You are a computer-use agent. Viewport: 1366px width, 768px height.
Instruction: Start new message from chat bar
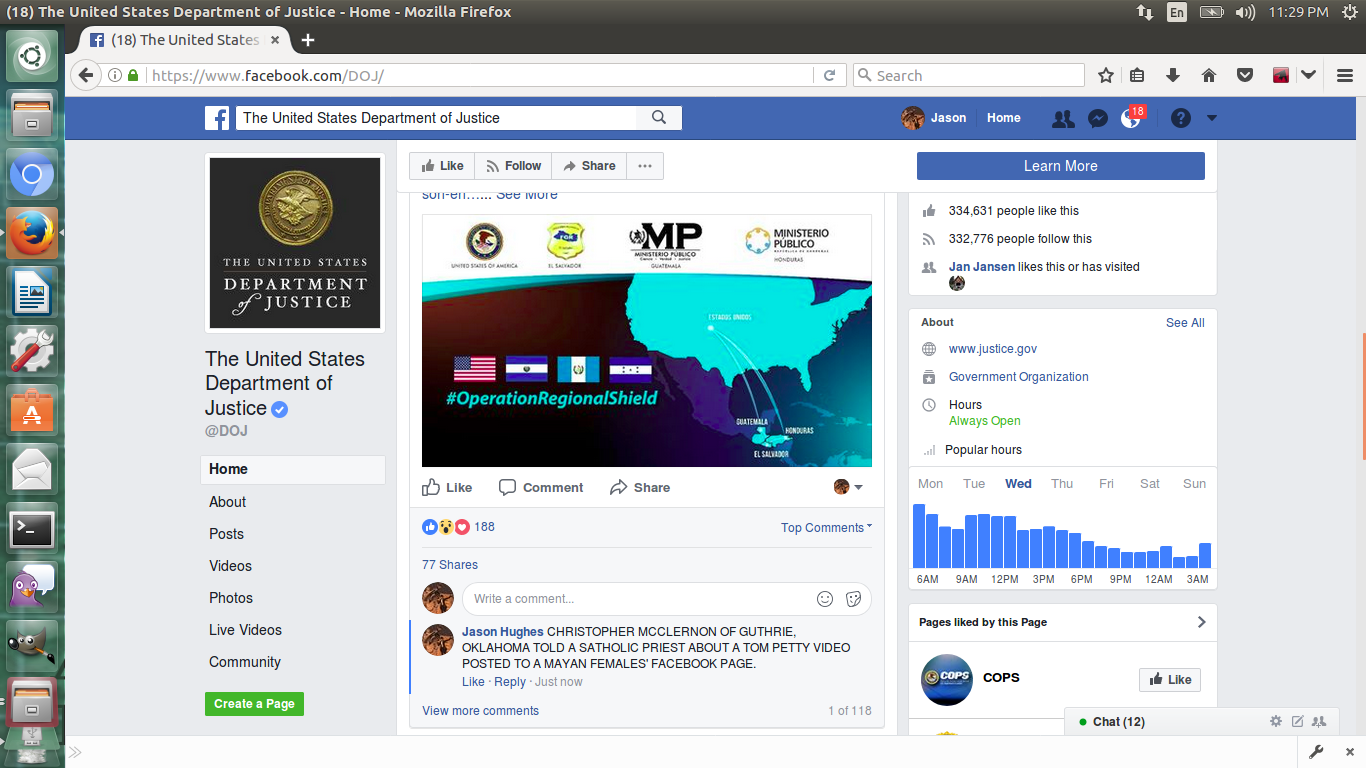click(1298, 721)
